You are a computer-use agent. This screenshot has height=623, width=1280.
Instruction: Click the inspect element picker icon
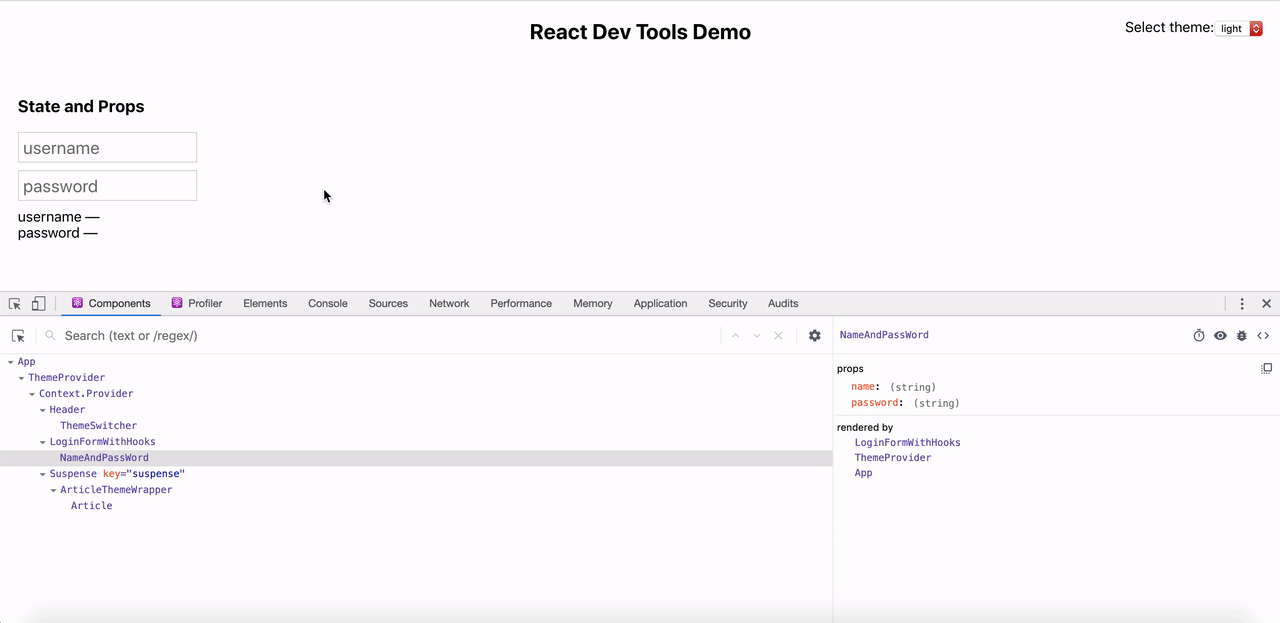(15, 304)
